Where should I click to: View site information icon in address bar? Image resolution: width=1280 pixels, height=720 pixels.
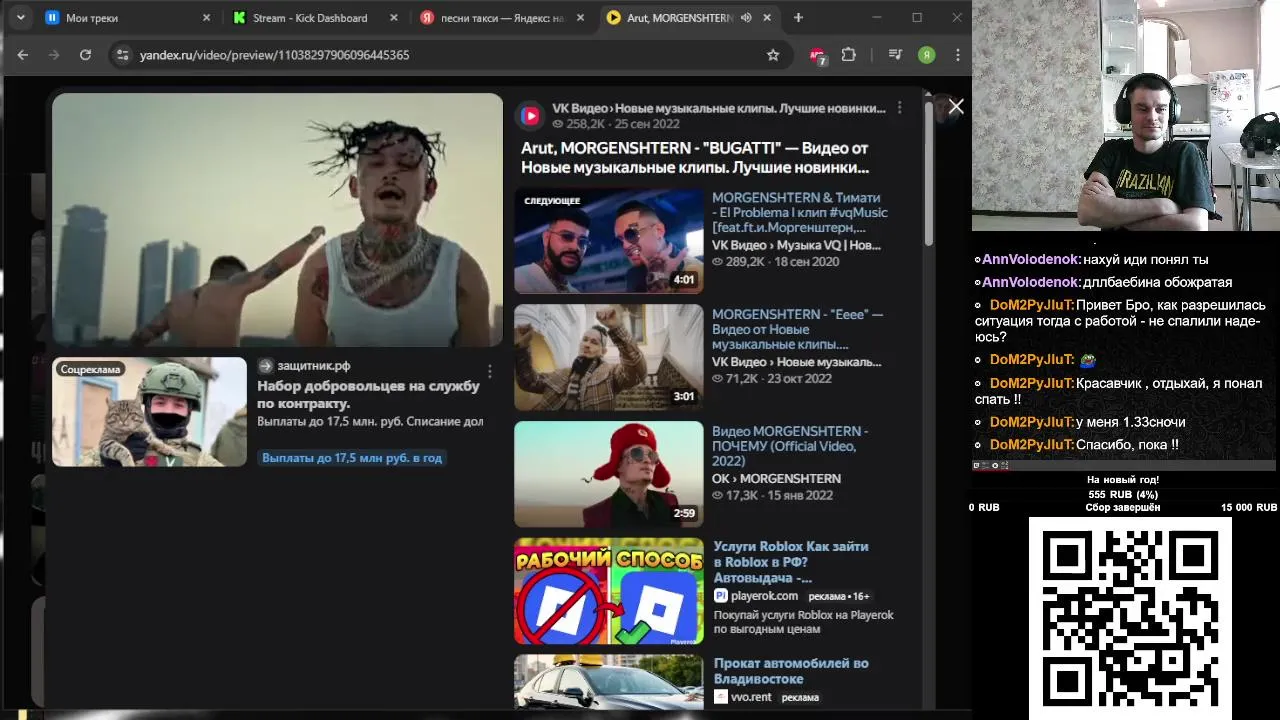122,55
